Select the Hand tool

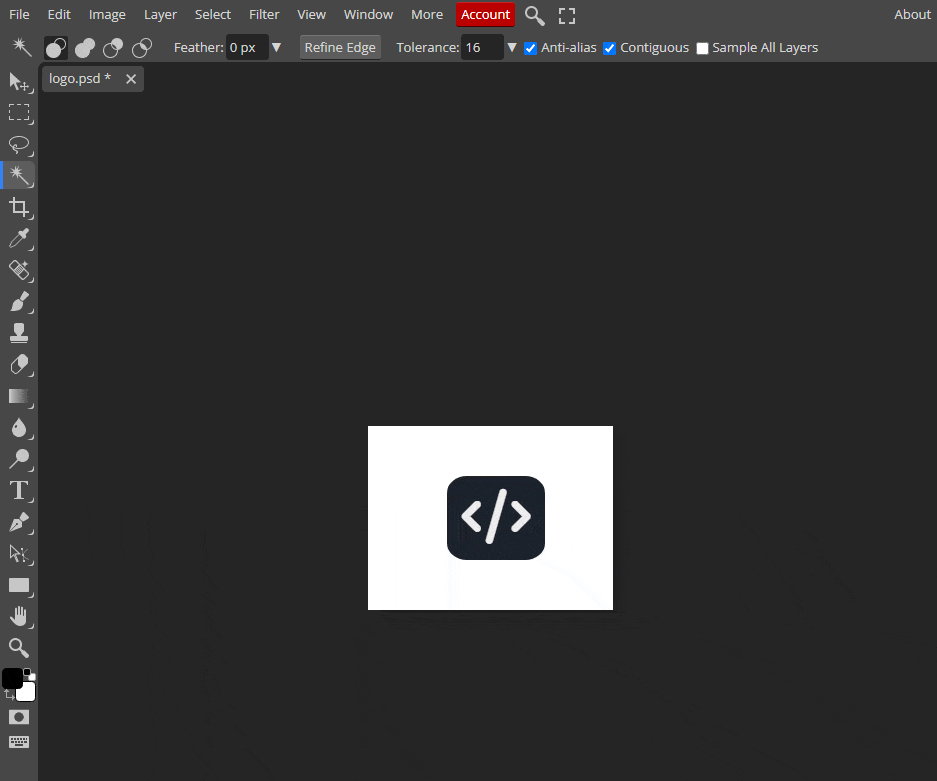point(19,616)
